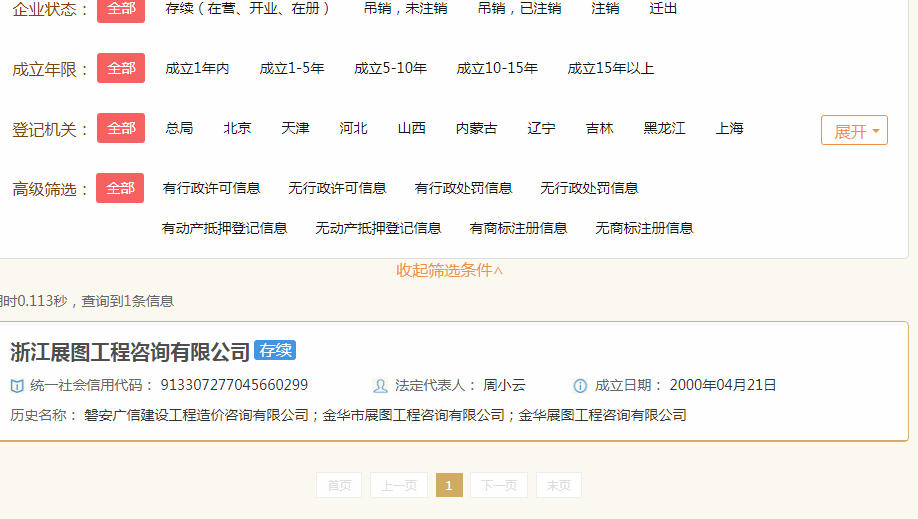Viewport: 918px width, 519px height.
Task: Select credit code 913307277045660299
Action: coord(234,385)
